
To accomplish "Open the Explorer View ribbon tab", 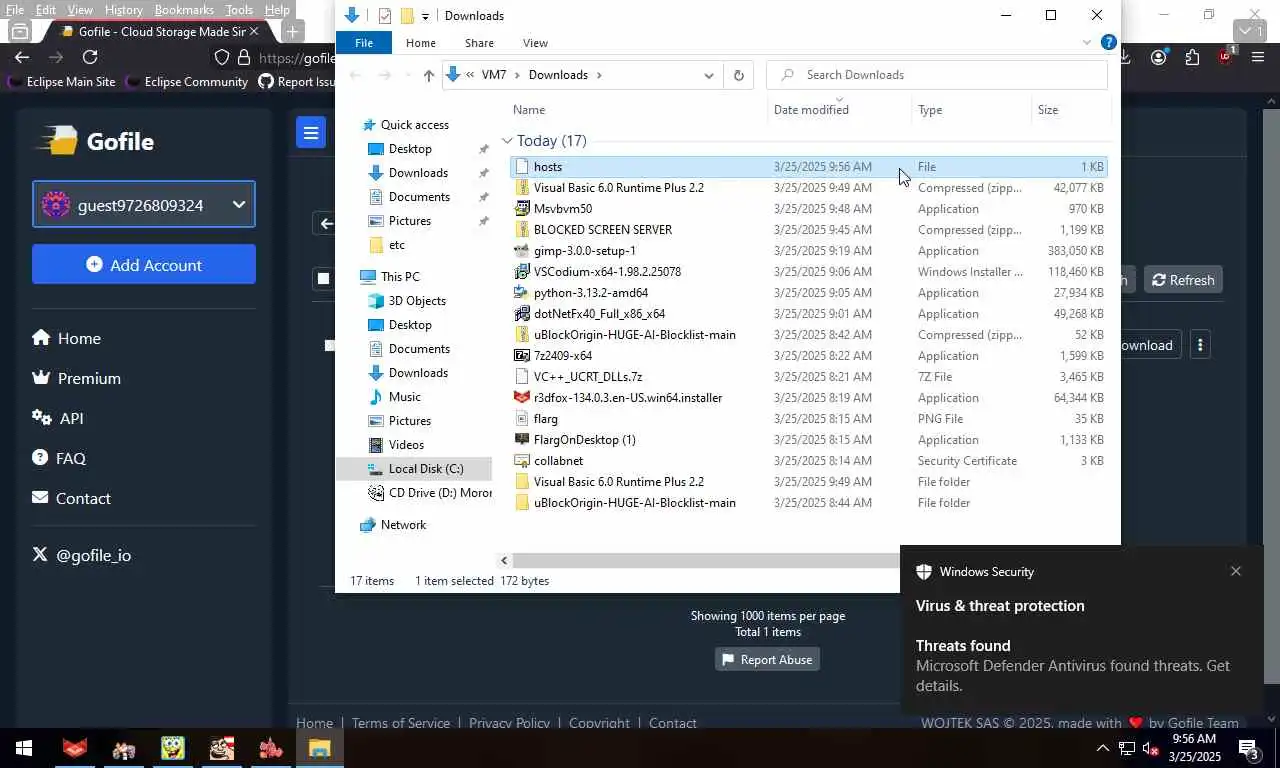I will coord(535,43).
